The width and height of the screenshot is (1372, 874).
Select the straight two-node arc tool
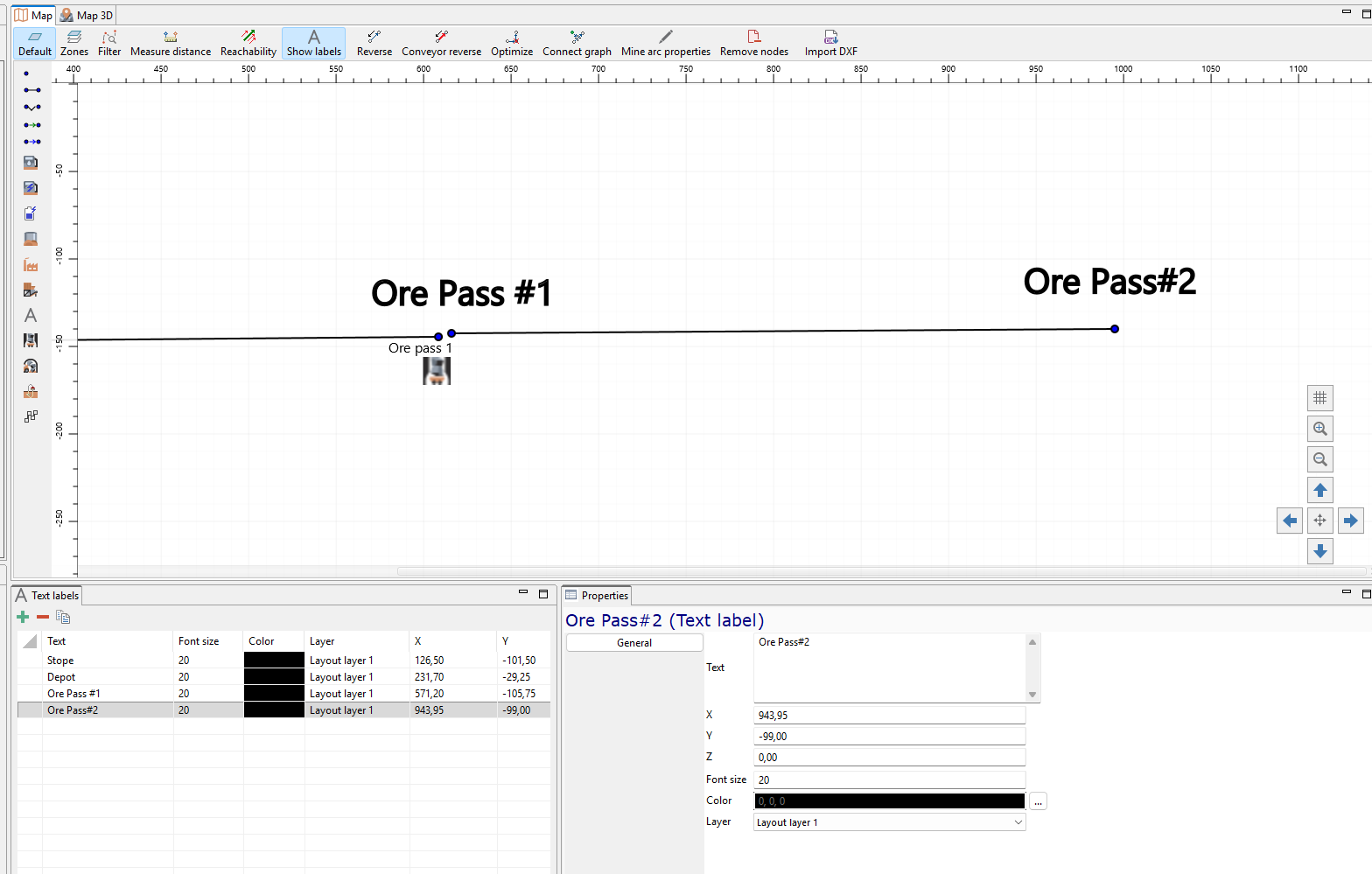pos(31,90)
